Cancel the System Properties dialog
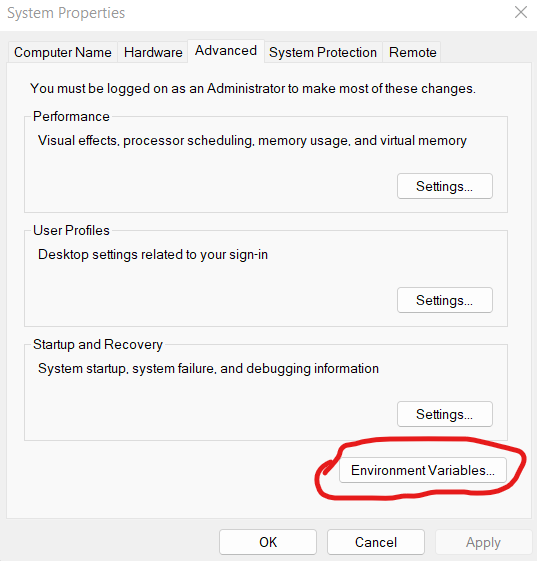The width and height of the screenshot is (537, 561). tap(376, 542)
